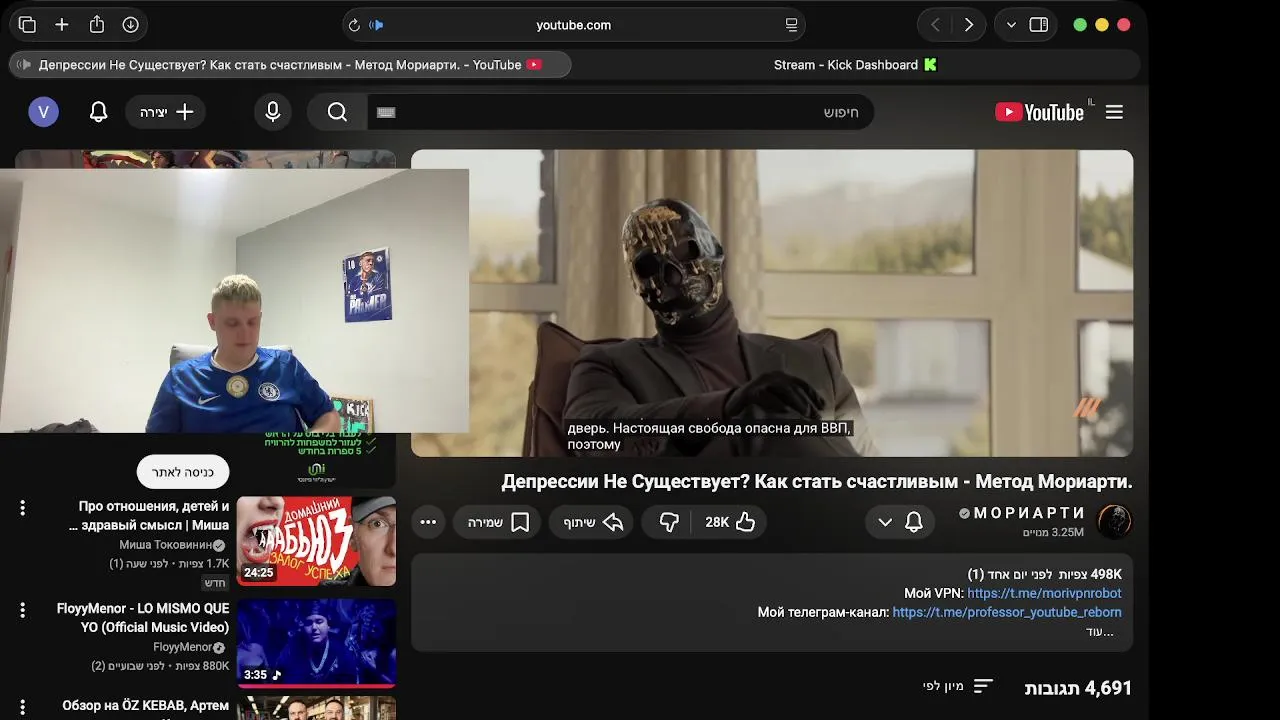Open the YouTube hamburger guide menu
This screenshot has width=1280, height=720.
[1114, 112]
